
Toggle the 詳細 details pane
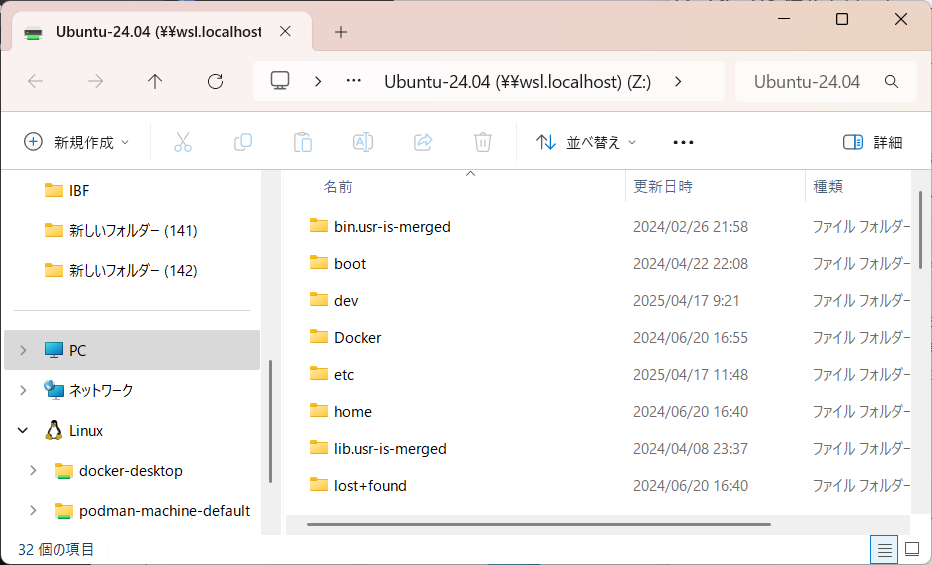[872, 142]
